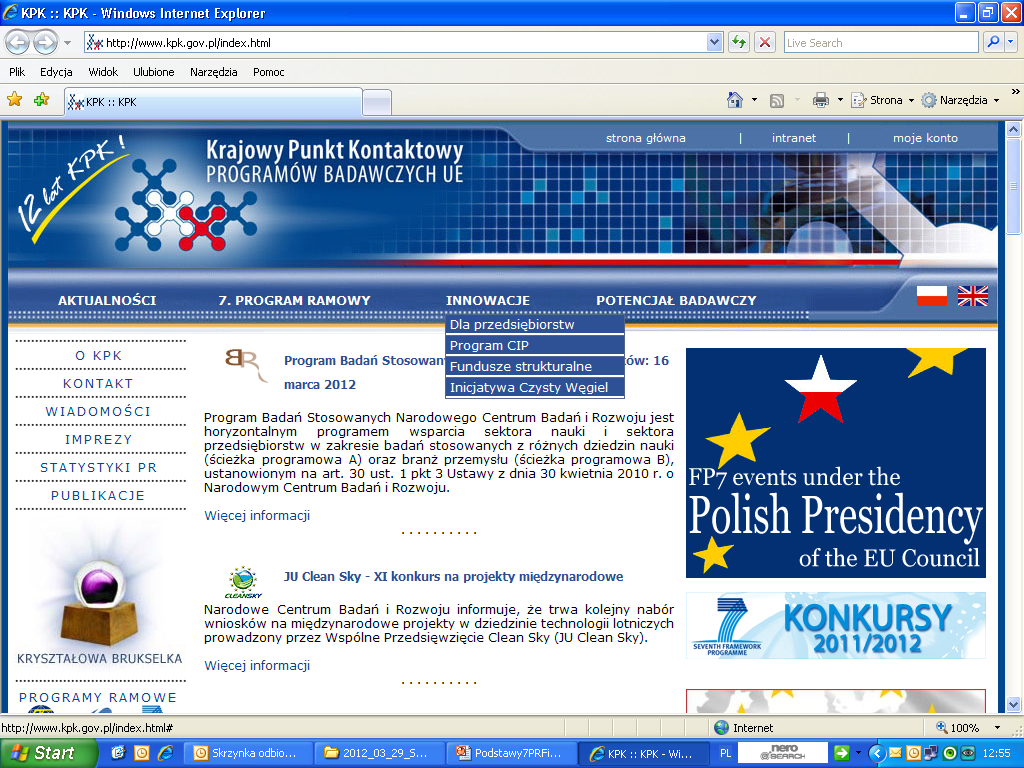The width and height of the screenshot is (1024, 768).
Task: Click the search magnifier button
Action: tap(993, 42)
